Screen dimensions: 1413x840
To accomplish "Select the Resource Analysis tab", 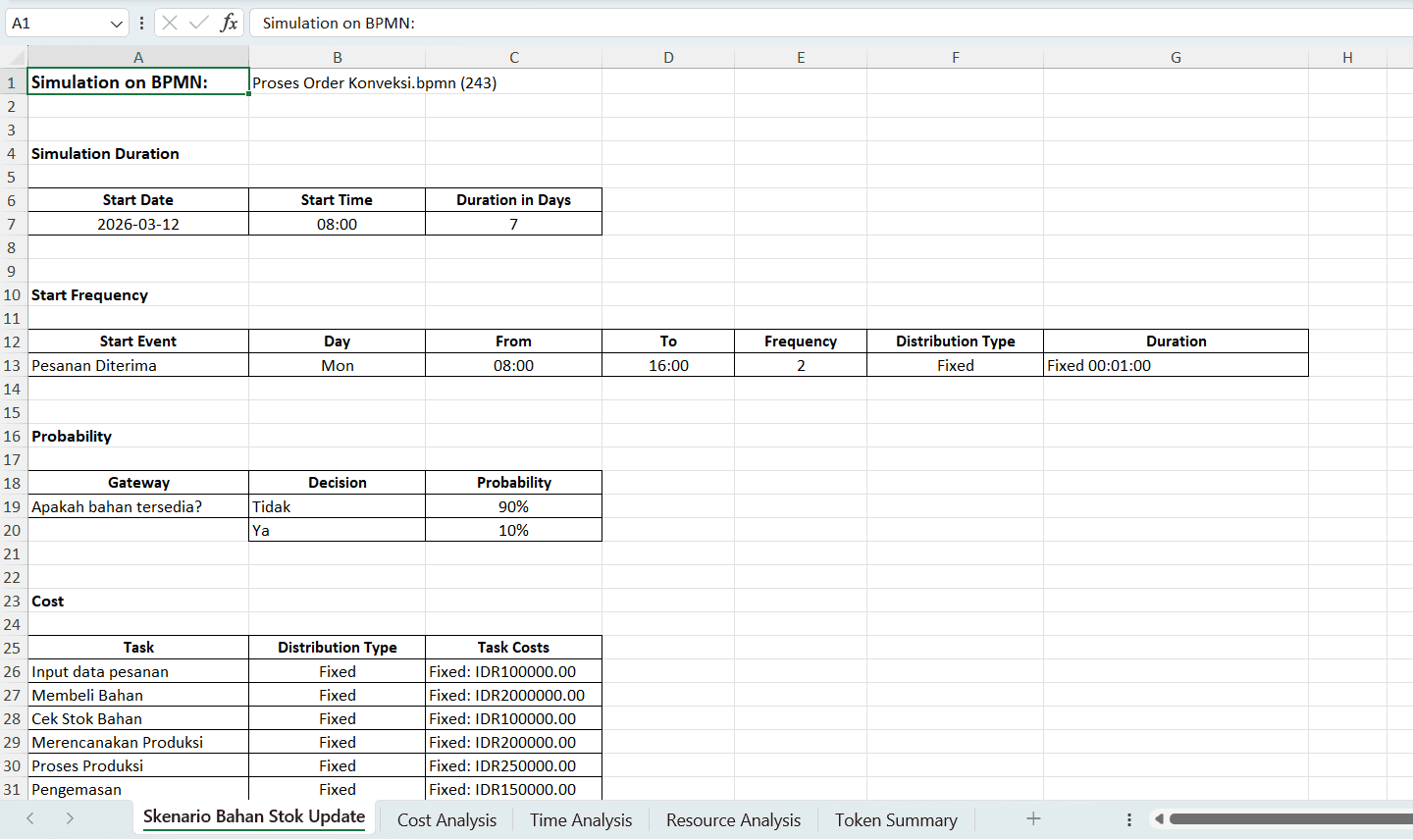I will pos(733,819).
